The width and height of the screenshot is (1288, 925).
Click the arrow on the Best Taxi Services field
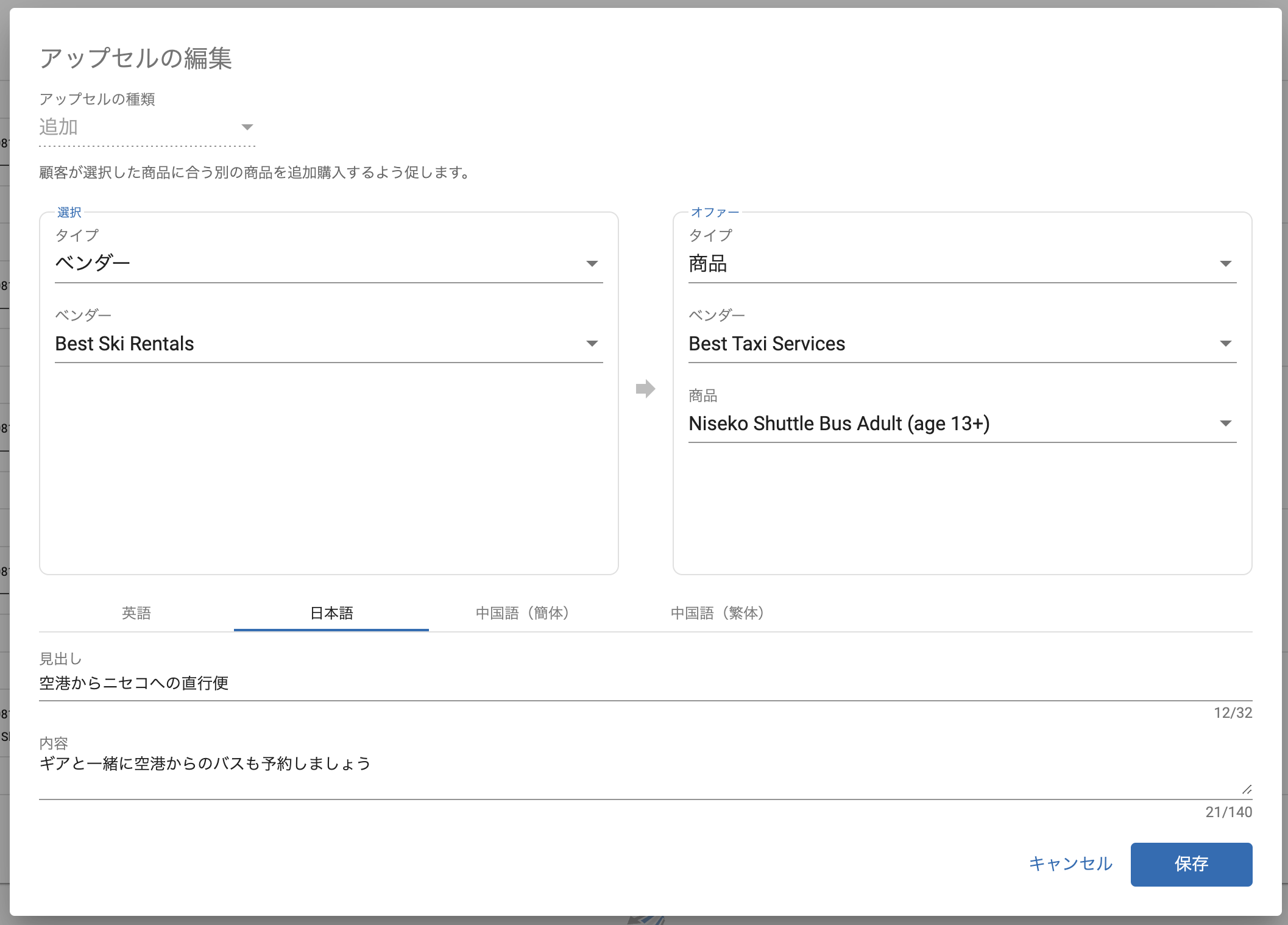pos(1226,344)
